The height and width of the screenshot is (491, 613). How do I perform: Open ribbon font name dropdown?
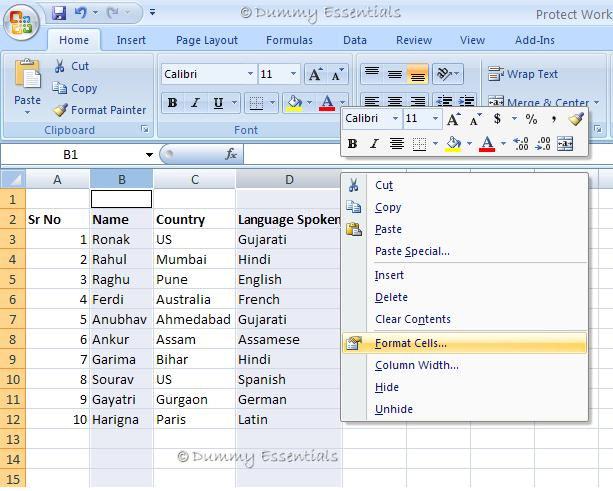250,74
